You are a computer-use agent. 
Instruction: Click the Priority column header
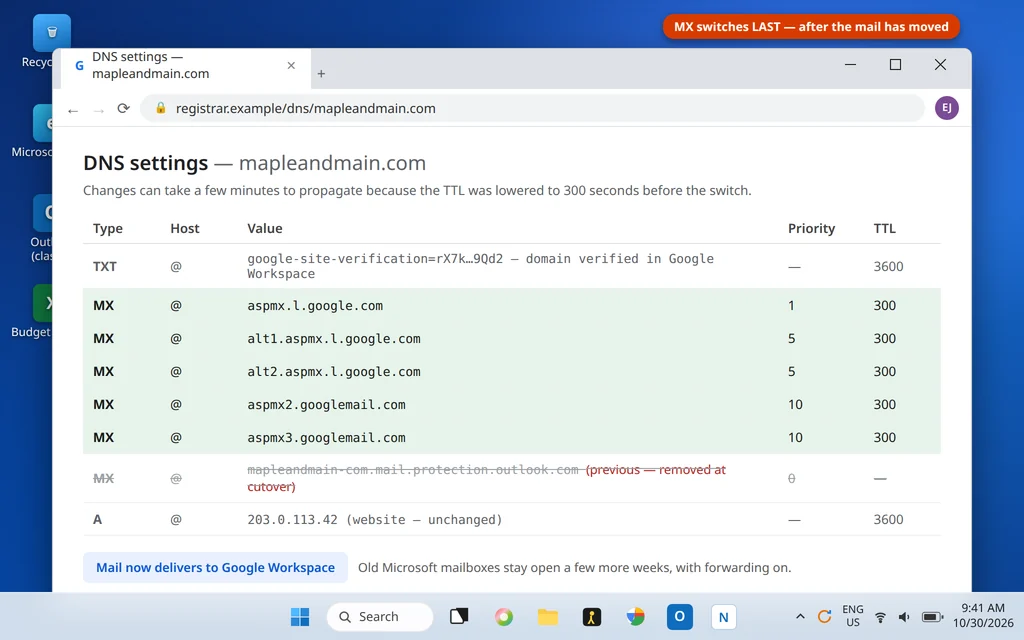(811, 229)
